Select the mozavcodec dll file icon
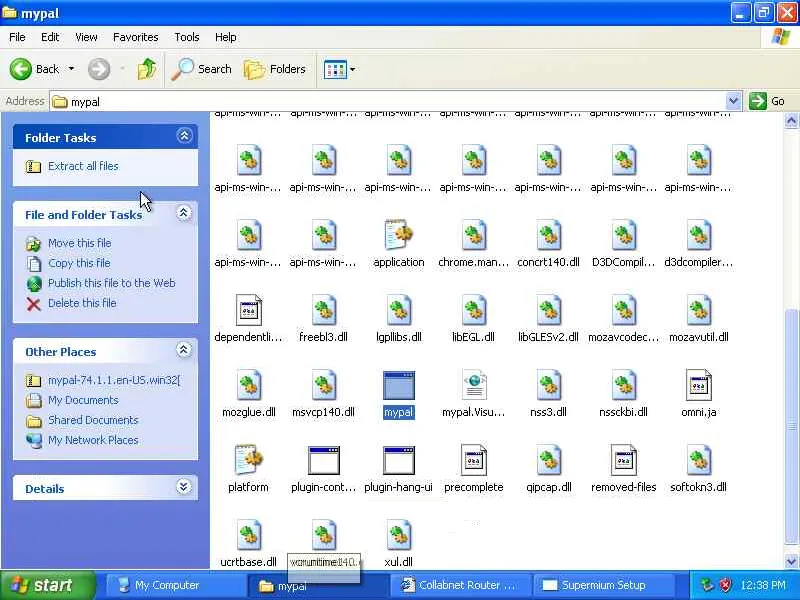This screenshot has width=800, height=600. click(623, 311)
